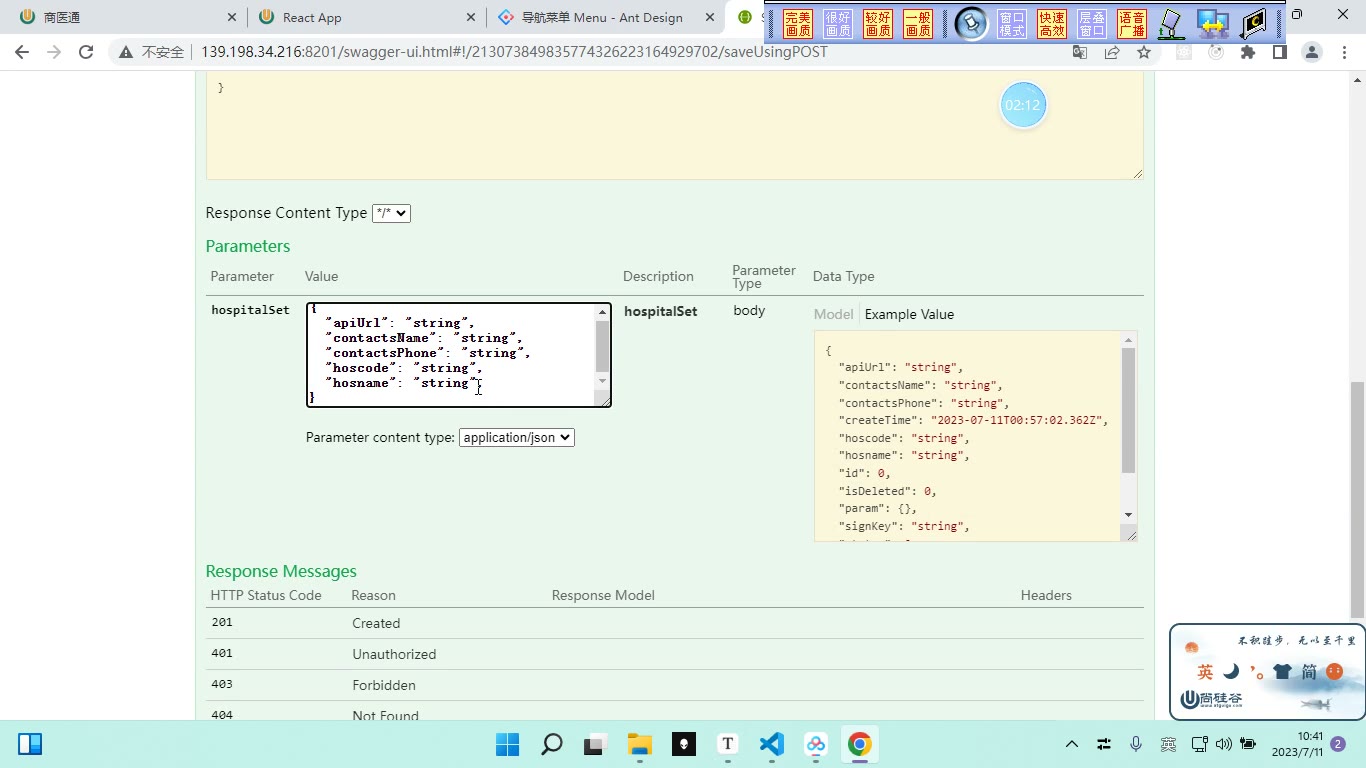Image resolution: width=1366 pixels, height=768 pixels.
Task: Click the 完美画质 quality button
Action: point(798,24)
